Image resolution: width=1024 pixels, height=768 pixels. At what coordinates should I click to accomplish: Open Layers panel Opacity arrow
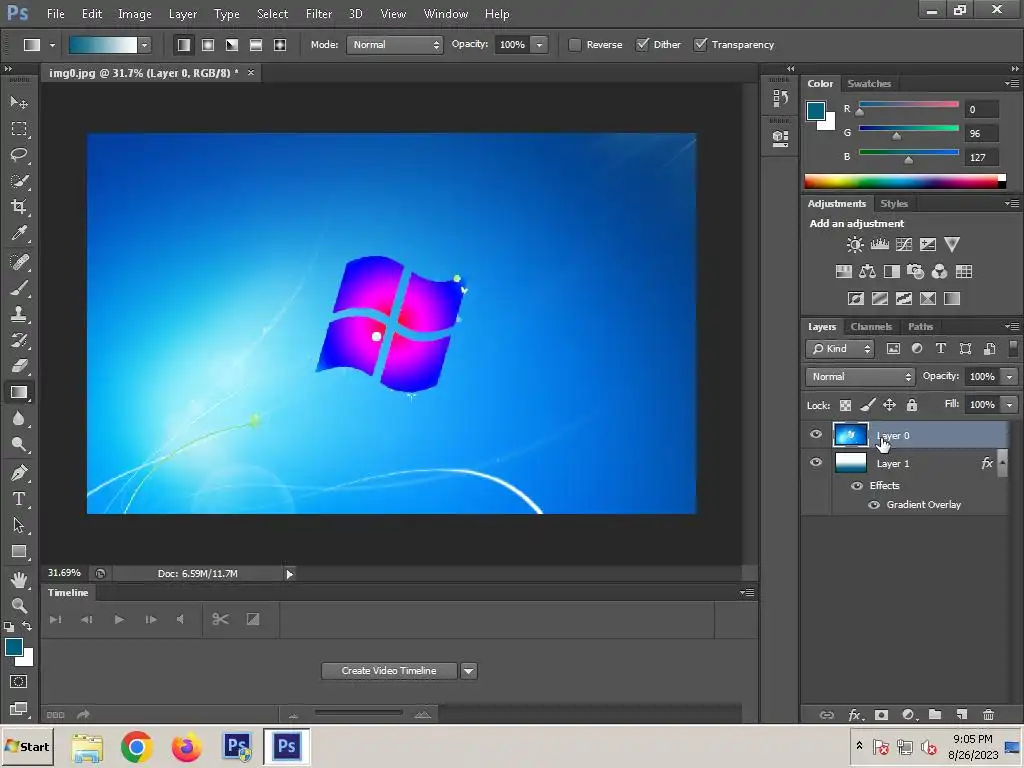point(1010,377)
